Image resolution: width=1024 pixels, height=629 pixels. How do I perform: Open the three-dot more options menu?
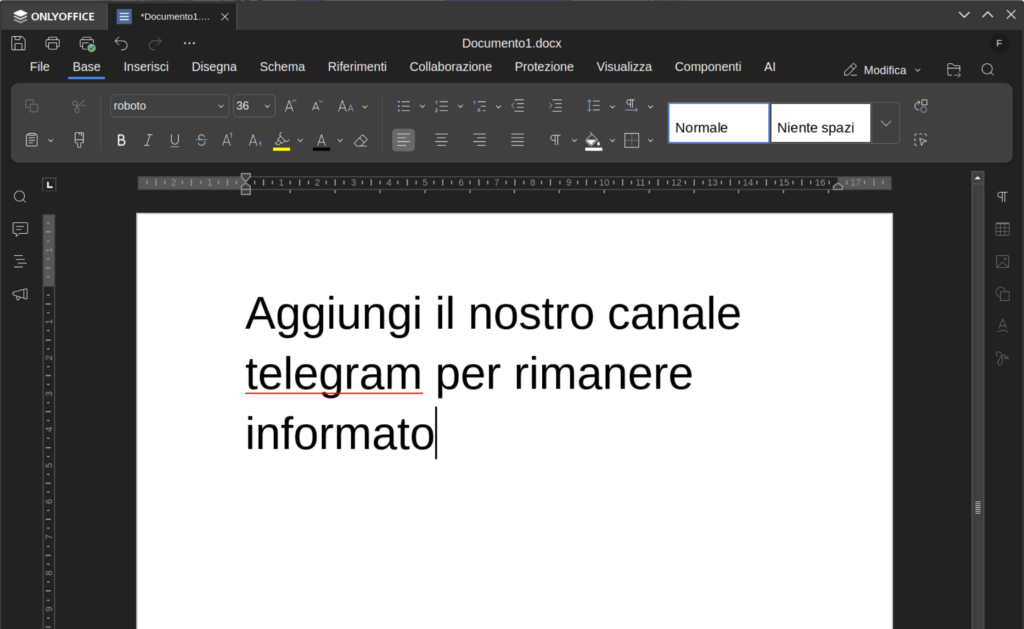(x=189, y=43)
